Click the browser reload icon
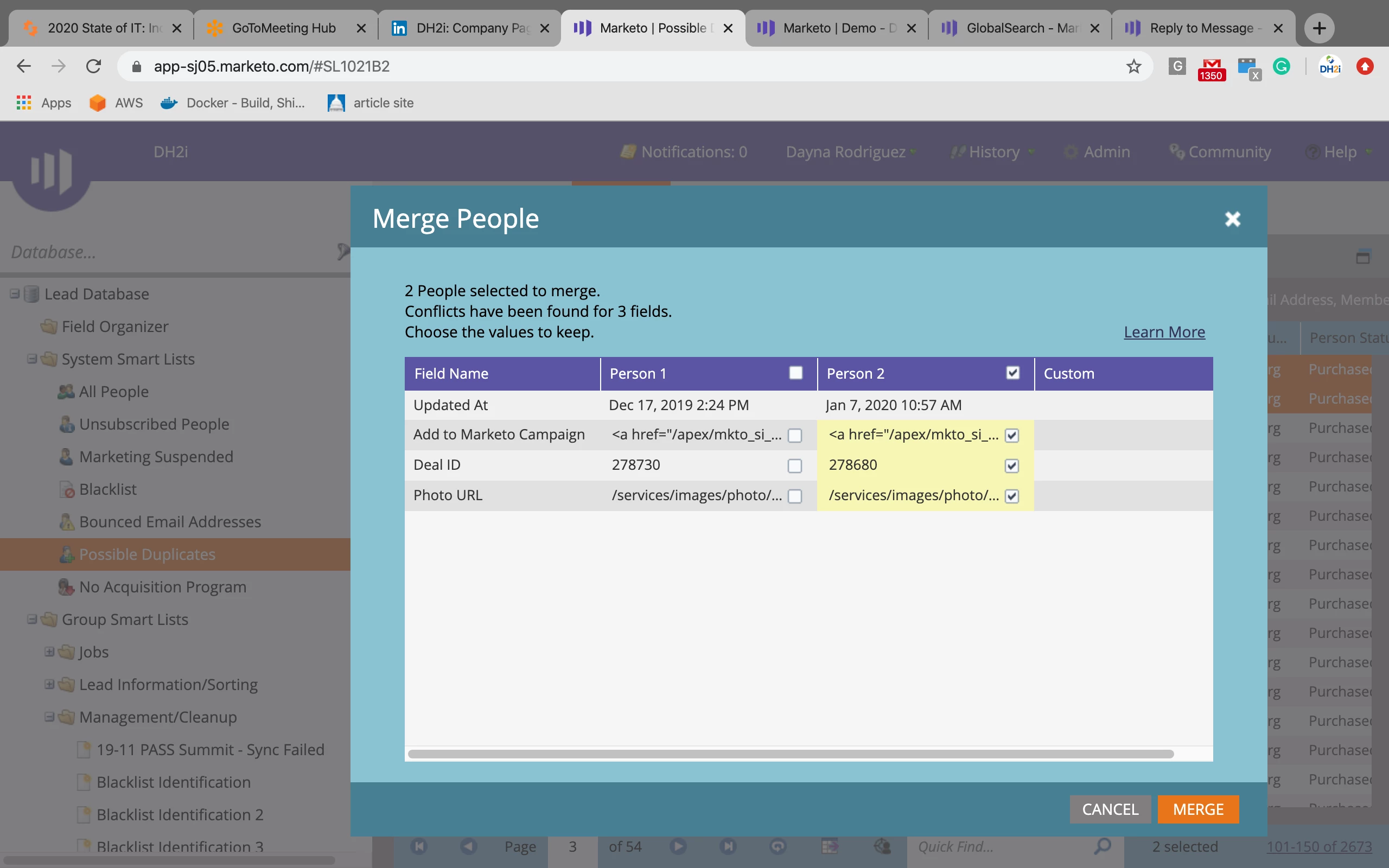 click(x=93, y=67)
